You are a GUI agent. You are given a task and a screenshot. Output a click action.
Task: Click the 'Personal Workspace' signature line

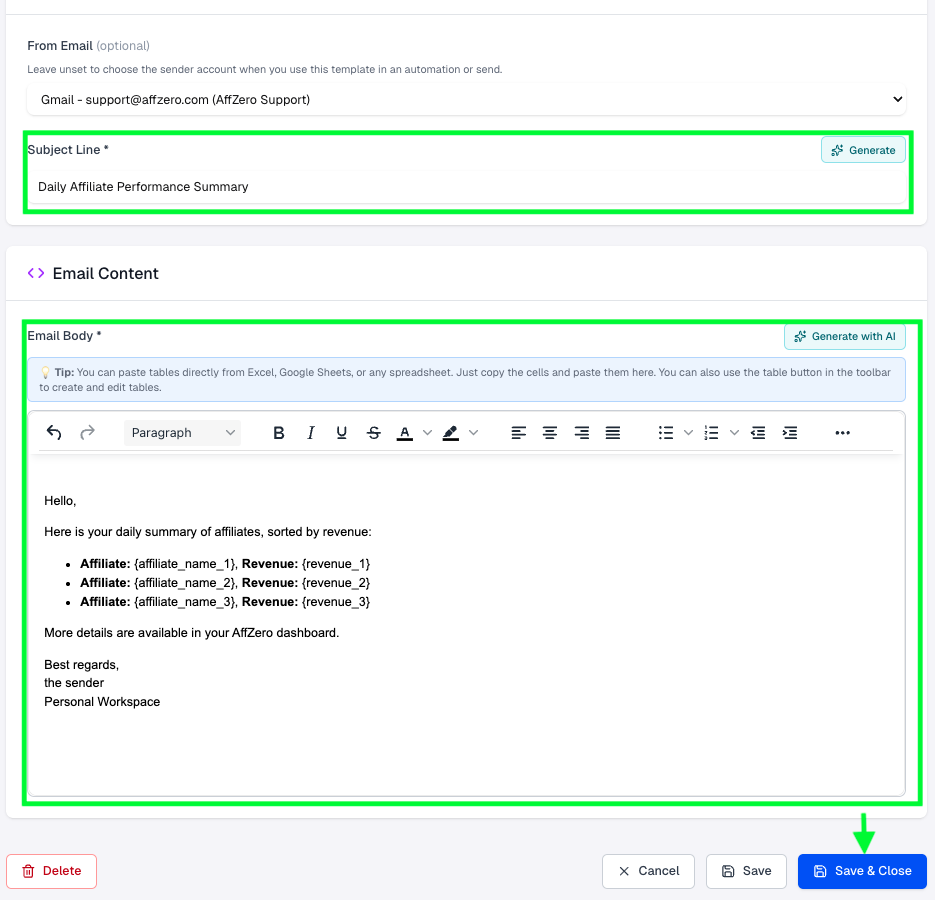102,701
